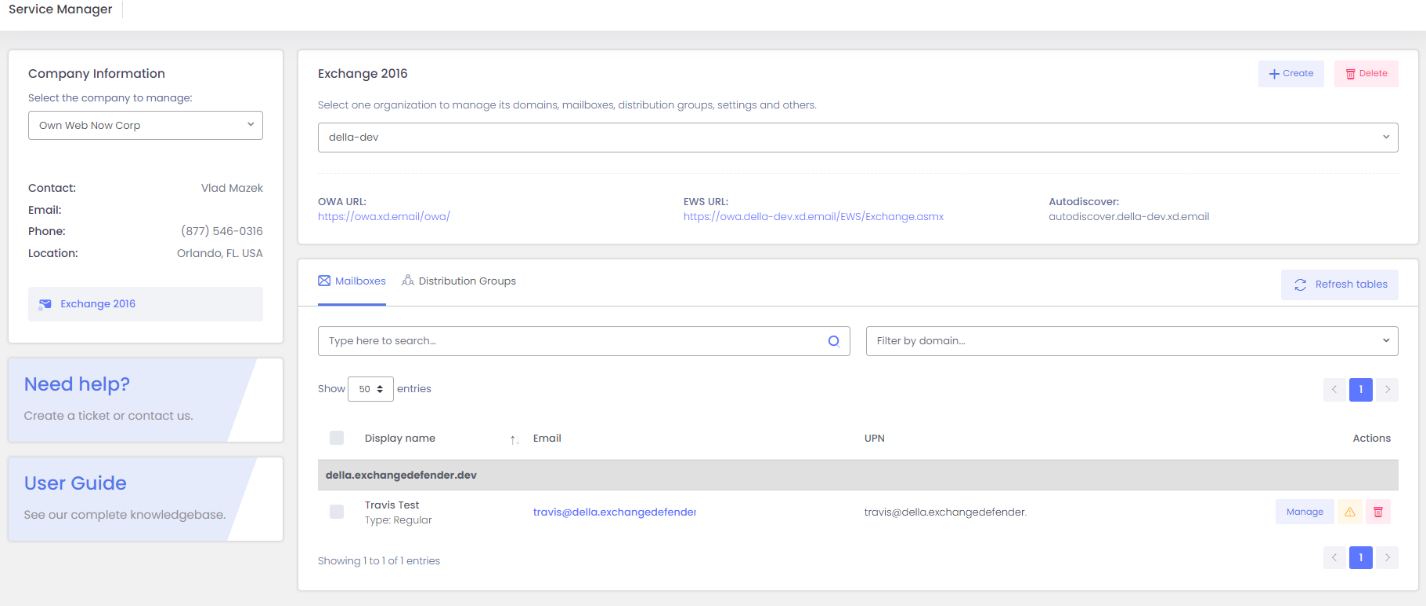Switch to the Distribution Groups tab
Screen dimensions: 1426x606
459,281
